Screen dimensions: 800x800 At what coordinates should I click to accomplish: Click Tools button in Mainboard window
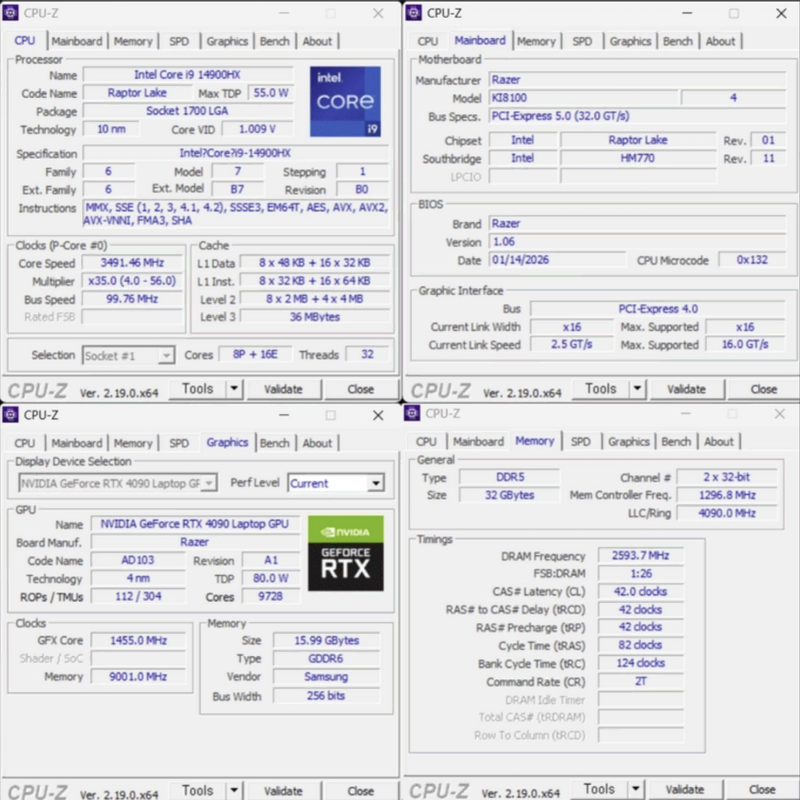(601, 389)
